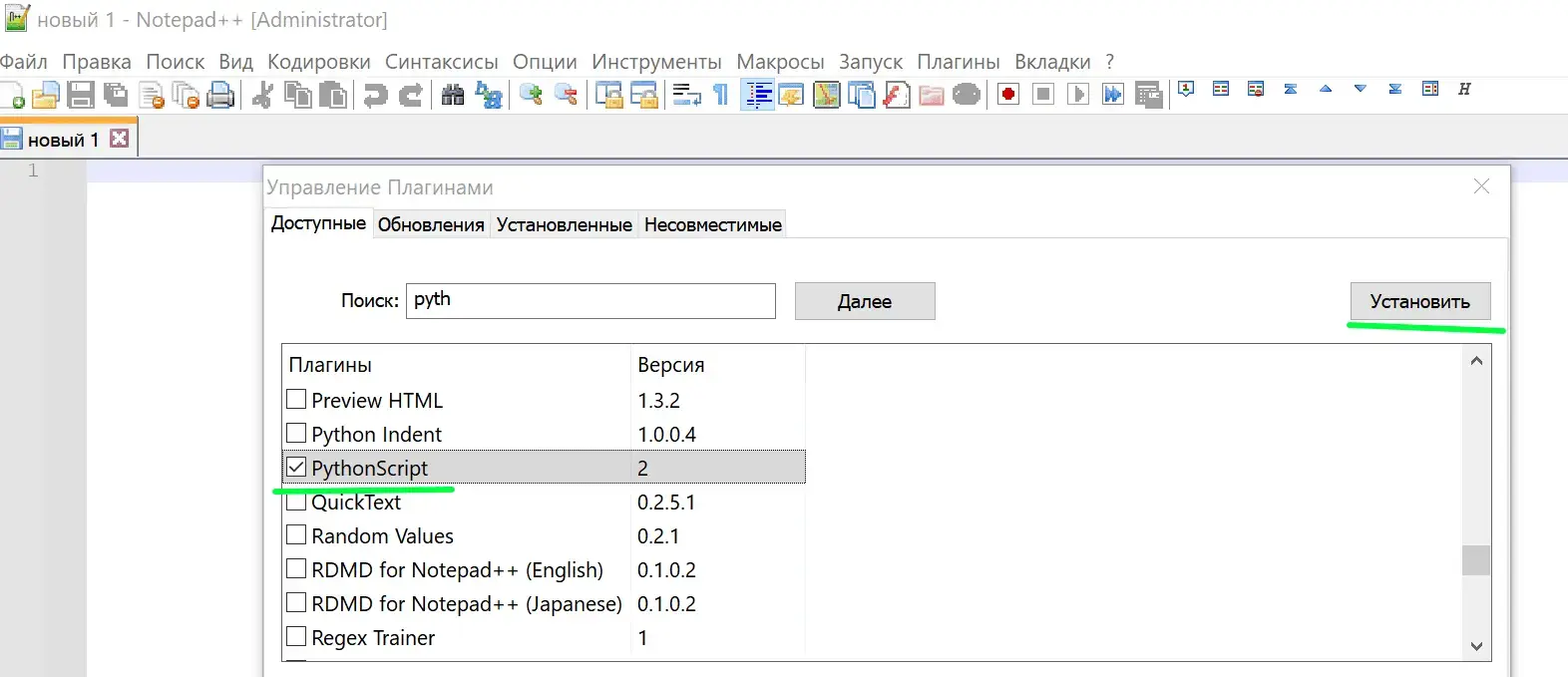Screen dimensions: 1568x677
Task: Switch to the Несовместимые tab
Action: click(713, 224)
